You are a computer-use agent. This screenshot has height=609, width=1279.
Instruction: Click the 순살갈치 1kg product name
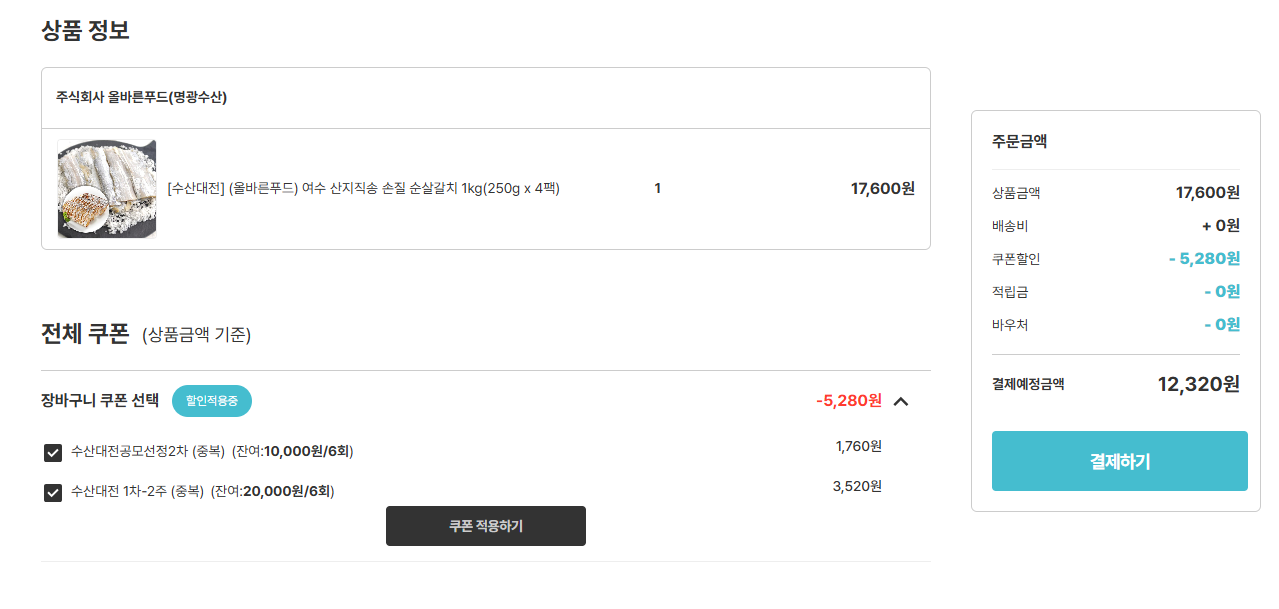(x=363, y=188)
